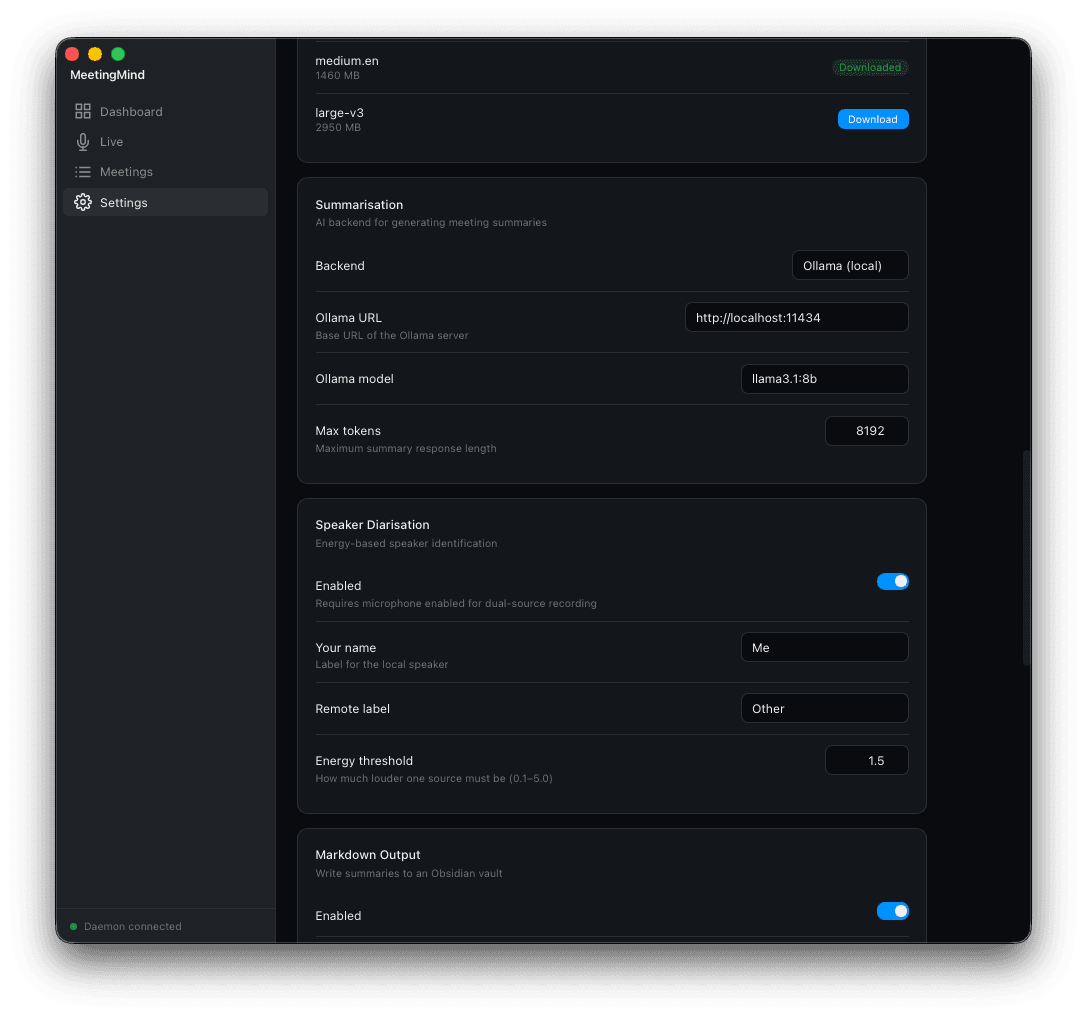Click the green daemon status dot
Viewport: 1087px width, 1017px height.
(x=73, y=926)
